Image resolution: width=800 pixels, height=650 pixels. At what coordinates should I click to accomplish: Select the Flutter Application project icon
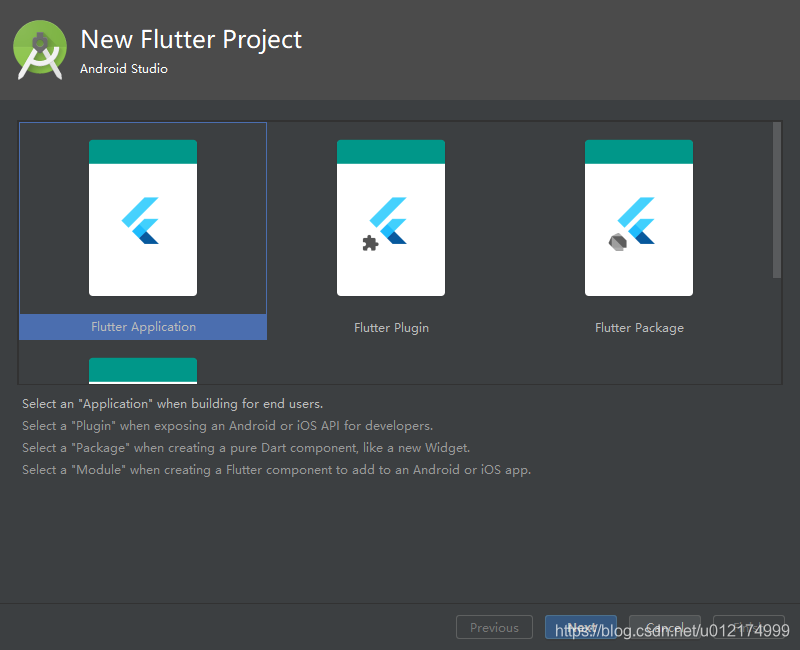click(x=143, y=218)
